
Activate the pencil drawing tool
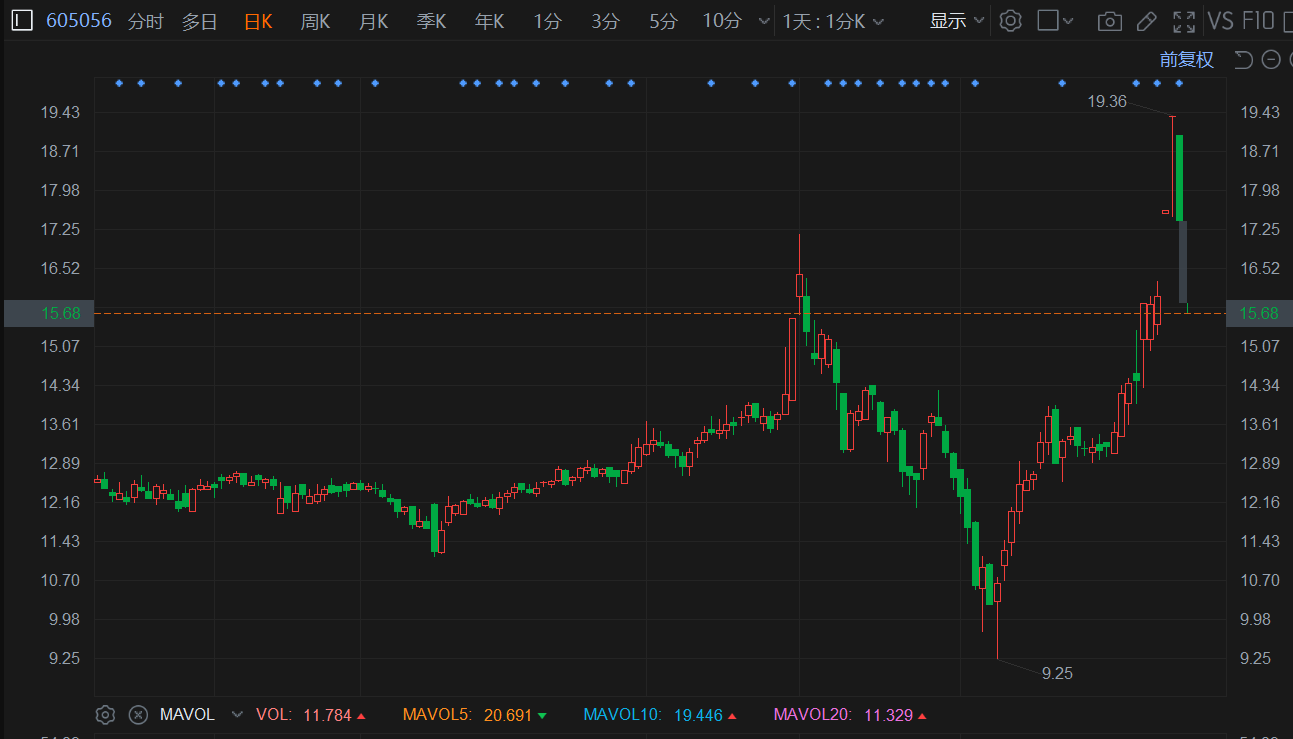click(x=1147, y=21)
